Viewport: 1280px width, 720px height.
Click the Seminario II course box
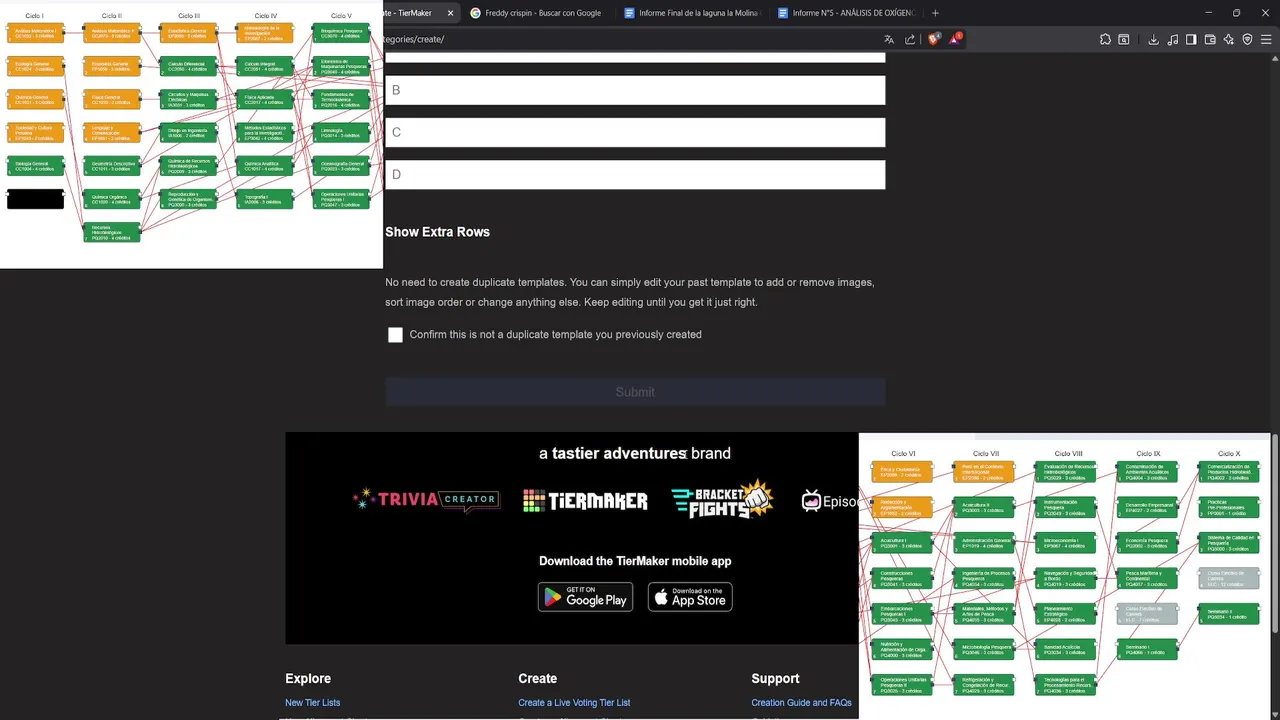pos(1229,614)
